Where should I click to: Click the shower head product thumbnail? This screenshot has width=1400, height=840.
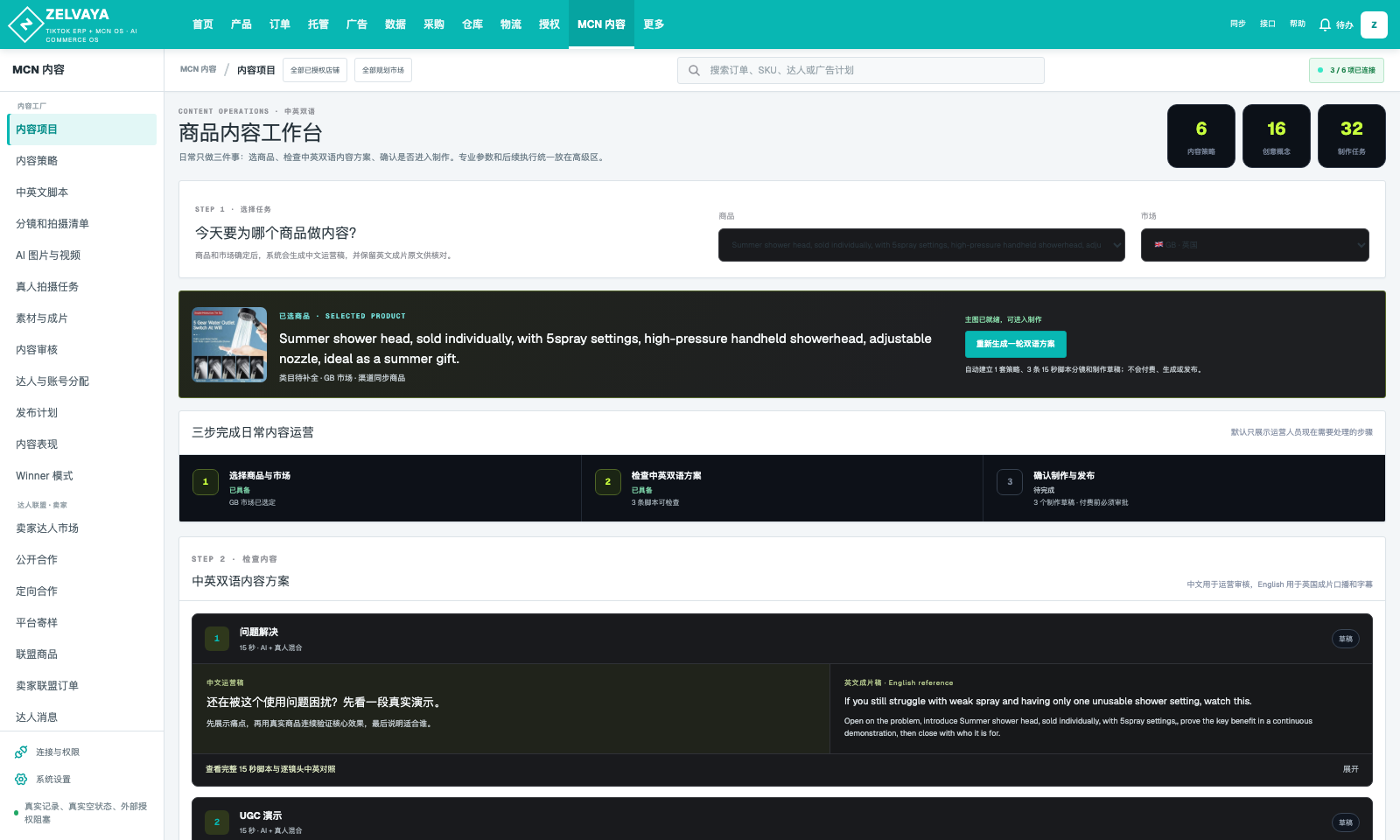[x=229, y=345]
